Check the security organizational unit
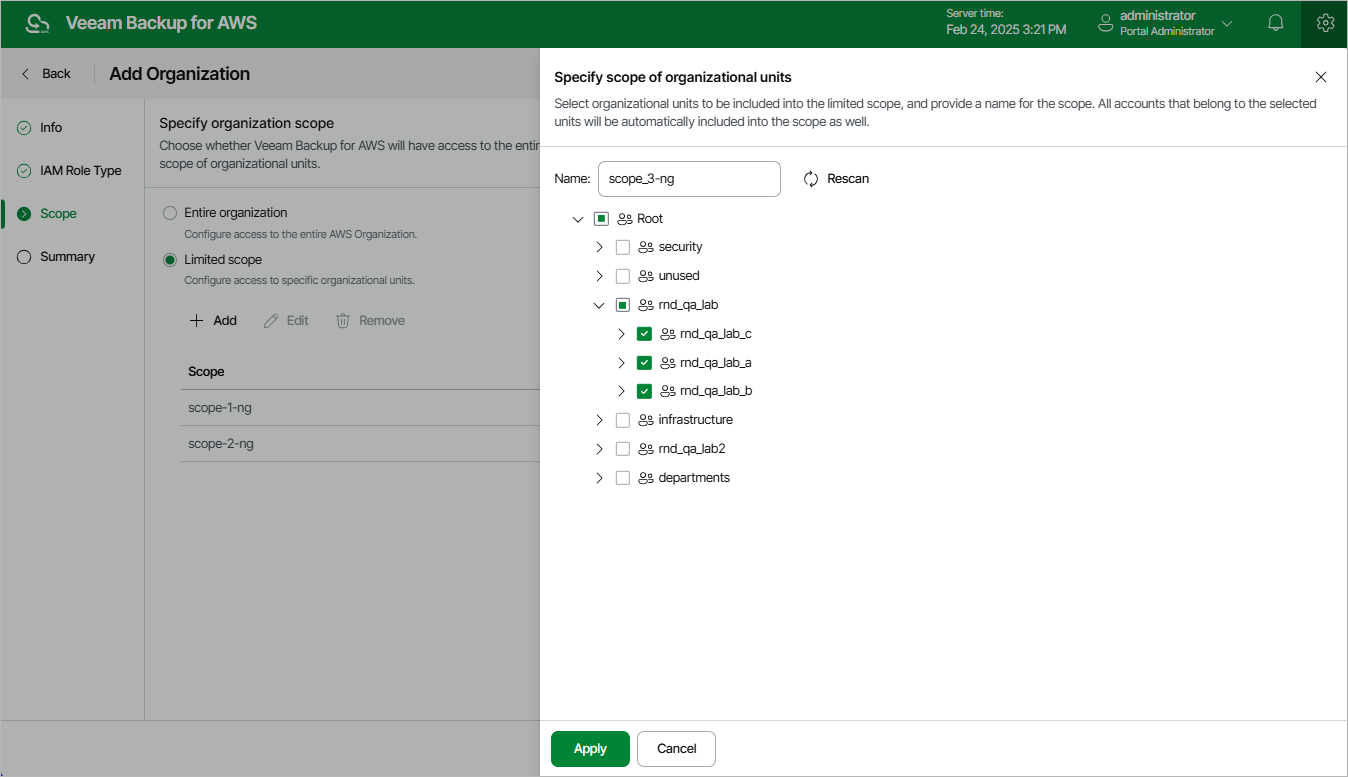 622,246
